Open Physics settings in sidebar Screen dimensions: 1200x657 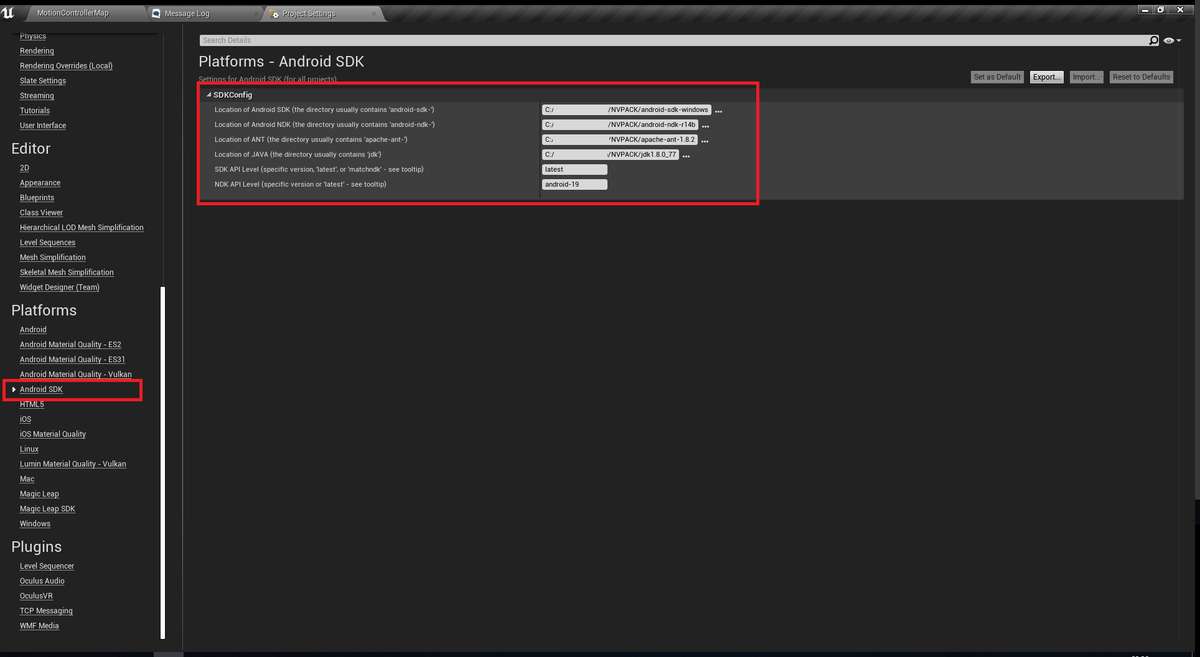tap(33, 36)
